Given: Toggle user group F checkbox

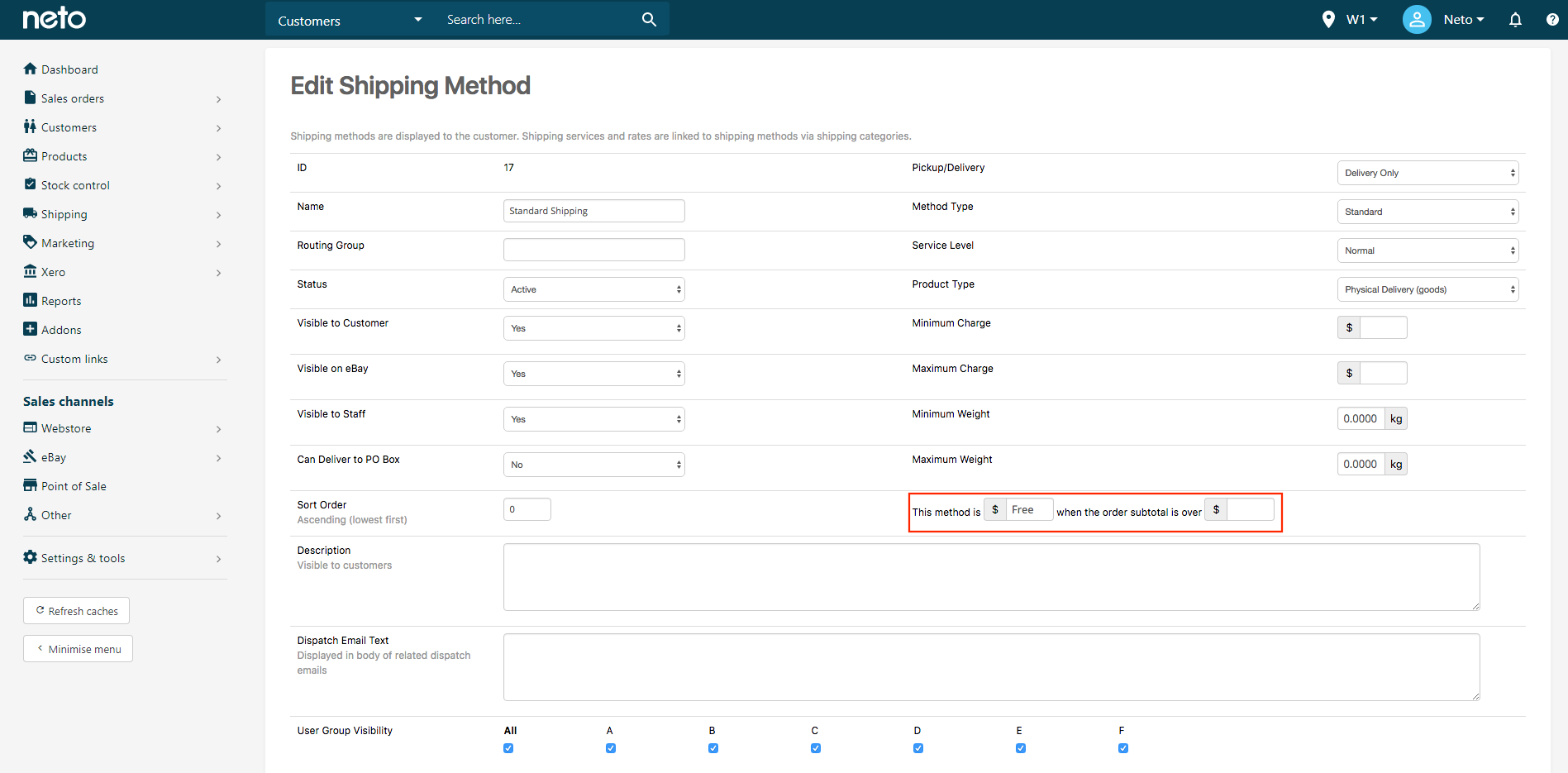Looking at the screenshot, I should [x=1123, y=748].
